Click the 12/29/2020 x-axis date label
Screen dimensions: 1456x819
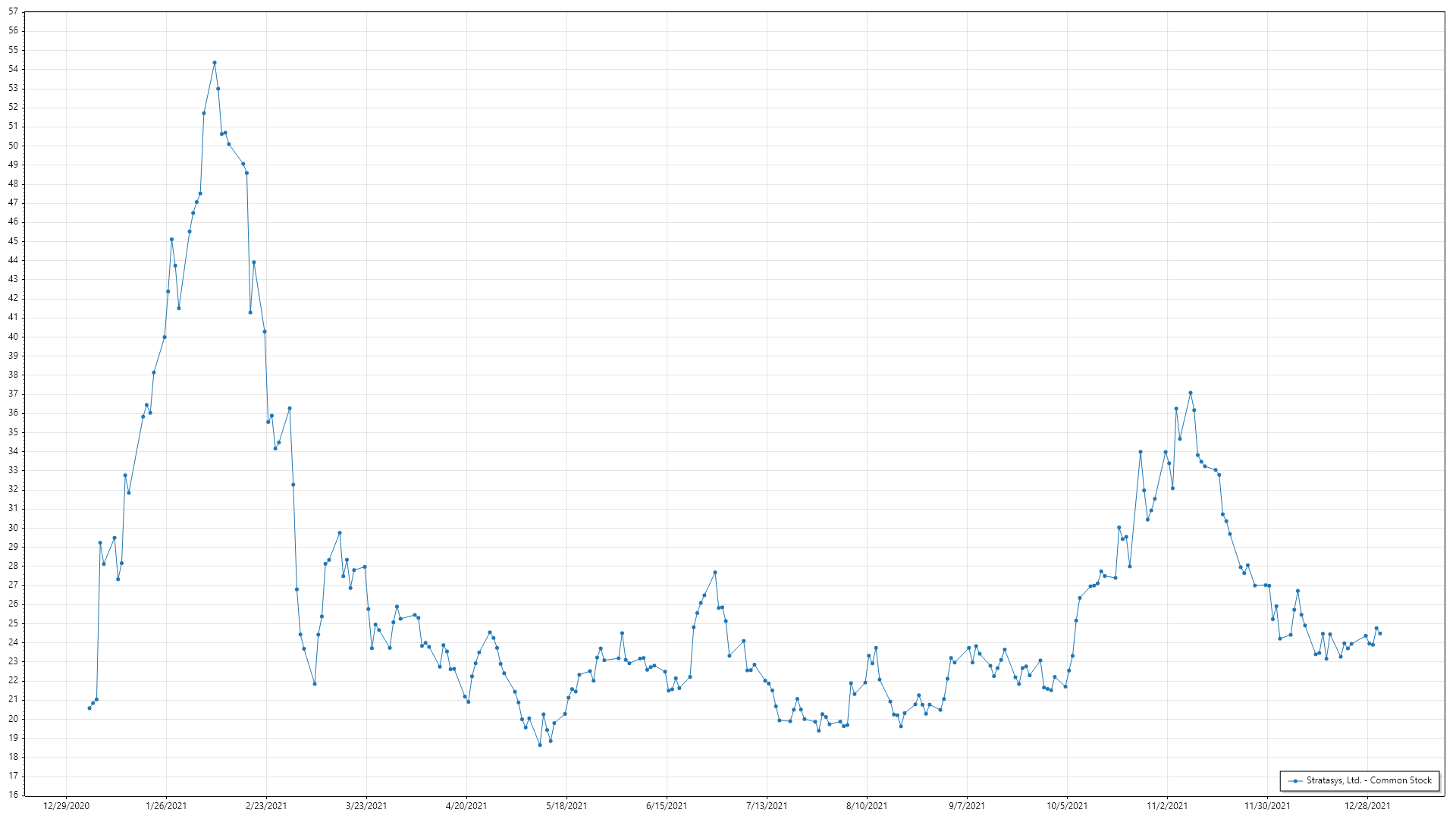(66, 805)
